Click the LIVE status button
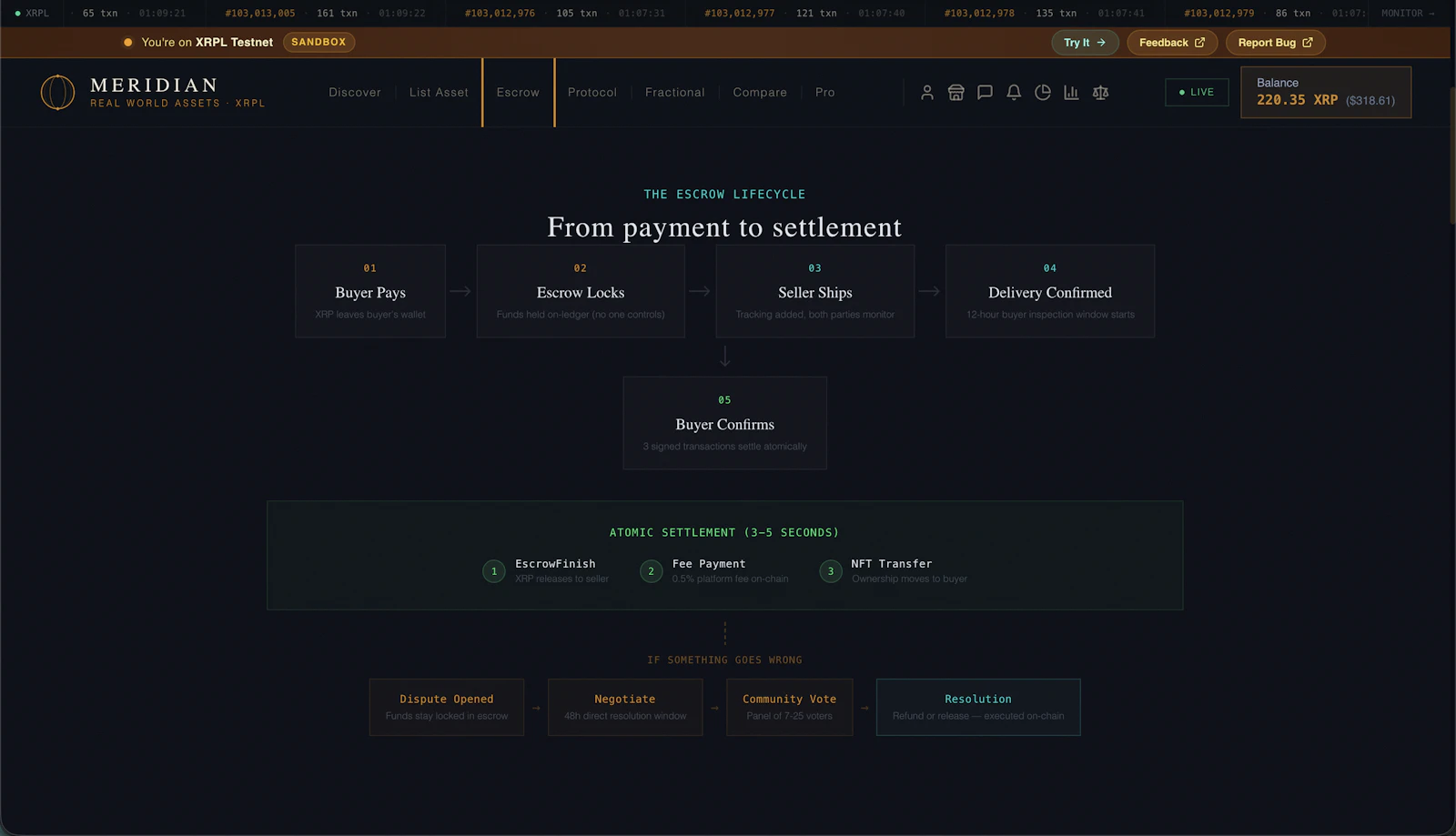Viewport: 1456px width, 836px height. click(x=1197, y=93)
